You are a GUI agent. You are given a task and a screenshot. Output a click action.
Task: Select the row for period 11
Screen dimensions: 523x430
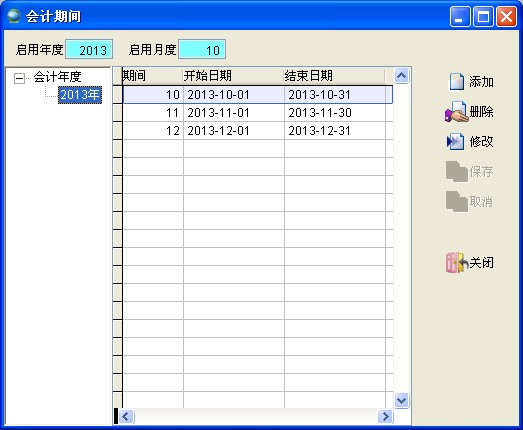[257, 113]
